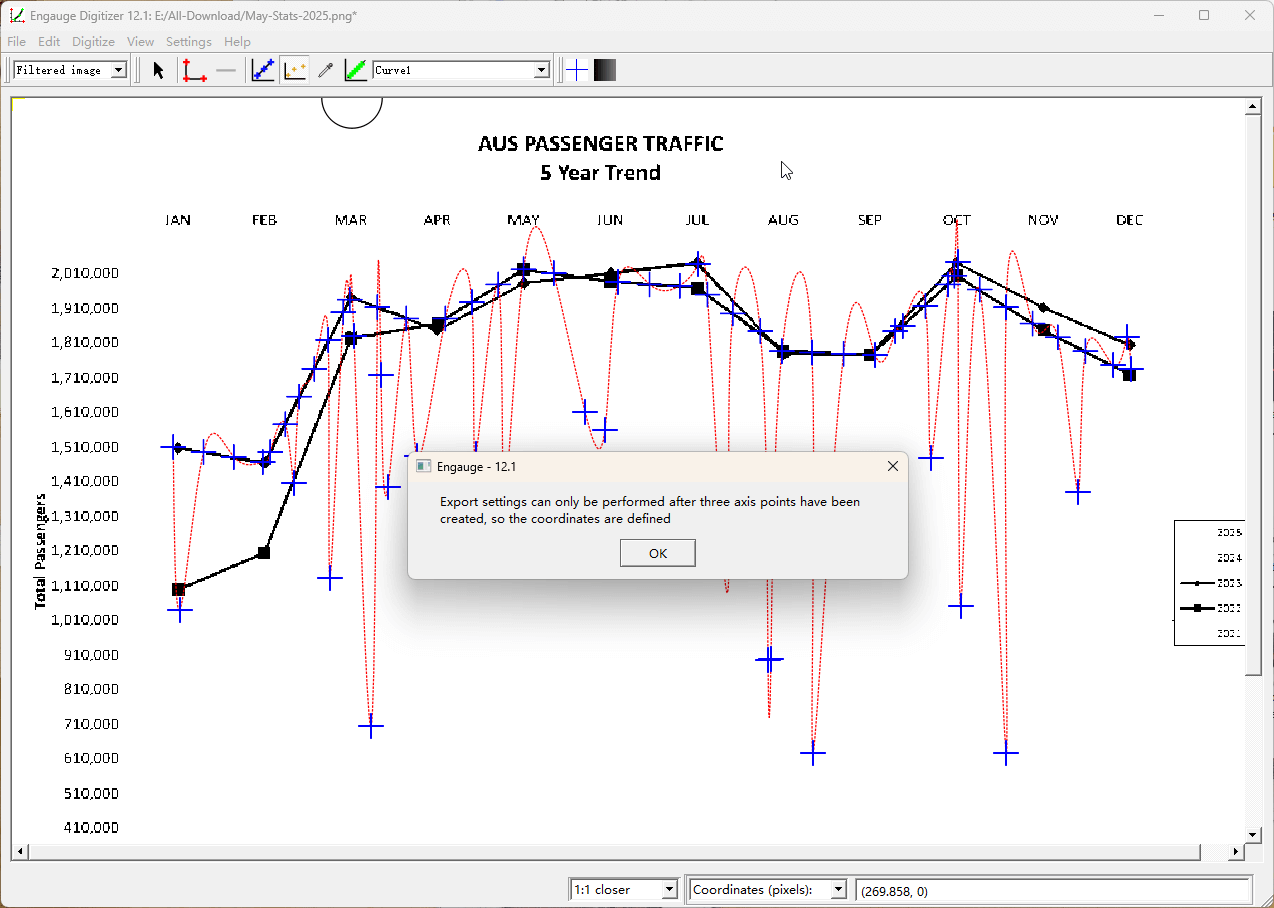Viewport: 1274px width, 908px height.
Task: Open the View menu
Action: tap(140, 42)
